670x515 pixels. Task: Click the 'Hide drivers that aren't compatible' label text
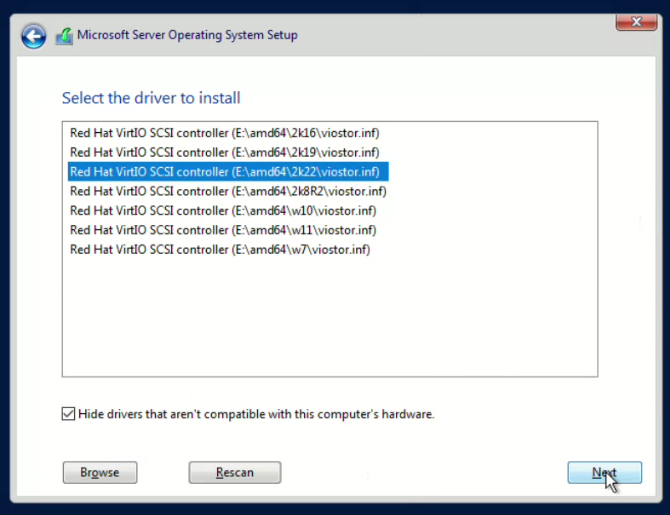point(256,414)
